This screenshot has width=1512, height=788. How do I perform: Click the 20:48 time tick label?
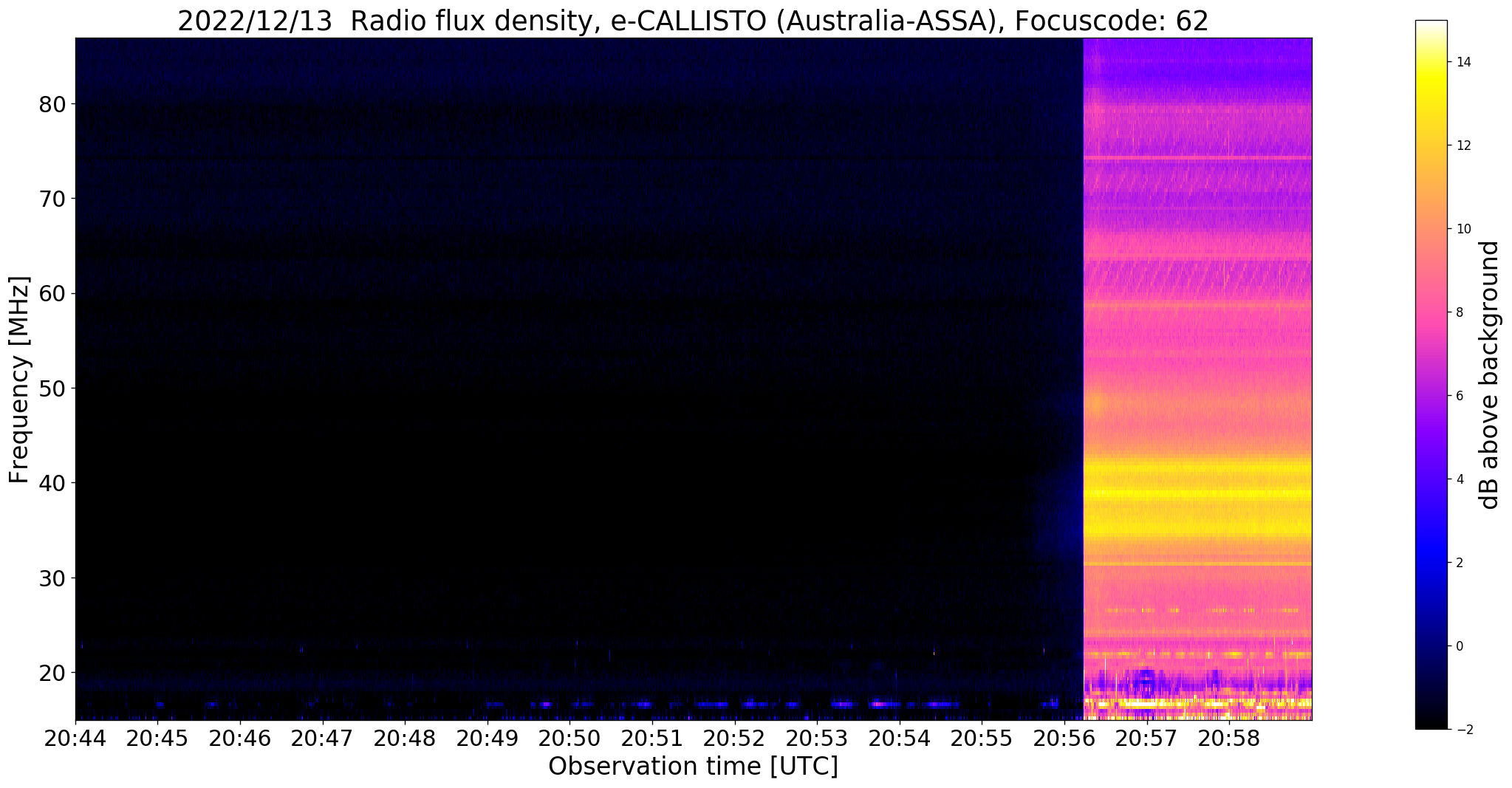tap(405, 738)
